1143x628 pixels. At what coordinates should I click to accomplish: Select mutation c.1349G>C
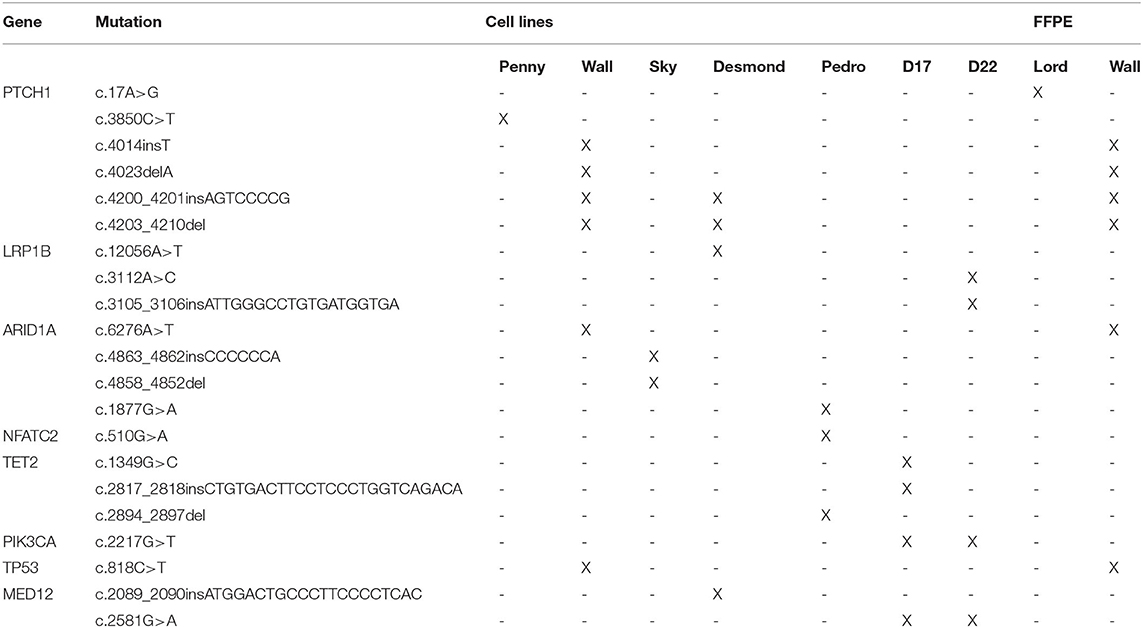tap(136, 463)
